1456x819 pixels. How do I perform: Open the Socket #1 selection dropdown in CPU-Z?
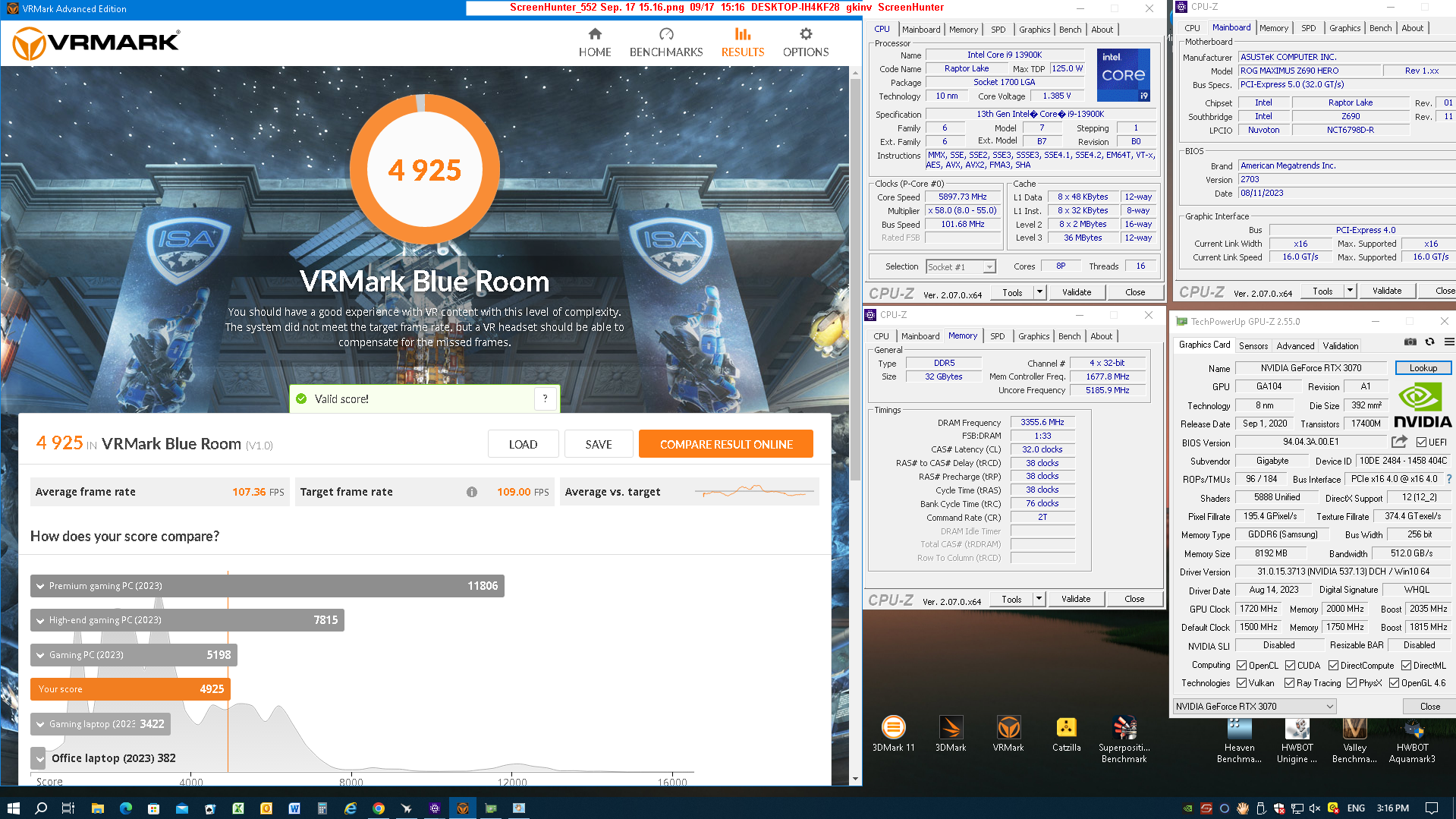coord(989,267)
